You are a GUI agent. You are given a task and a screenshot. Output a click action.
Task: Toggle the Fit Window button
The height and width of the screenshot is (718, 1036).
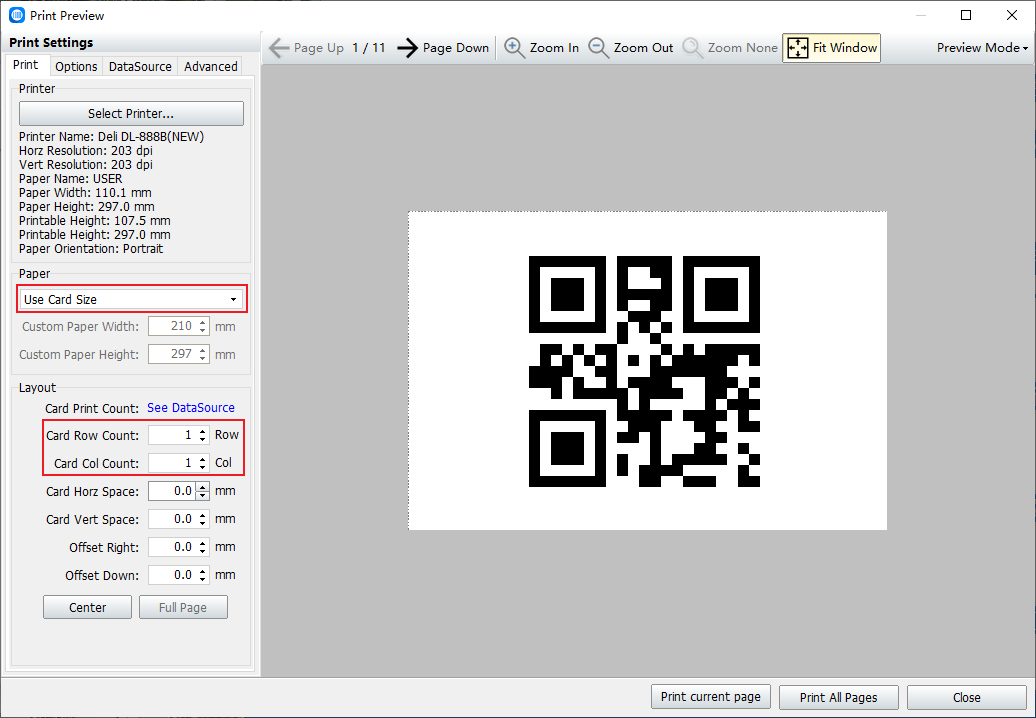coord(831,48)
